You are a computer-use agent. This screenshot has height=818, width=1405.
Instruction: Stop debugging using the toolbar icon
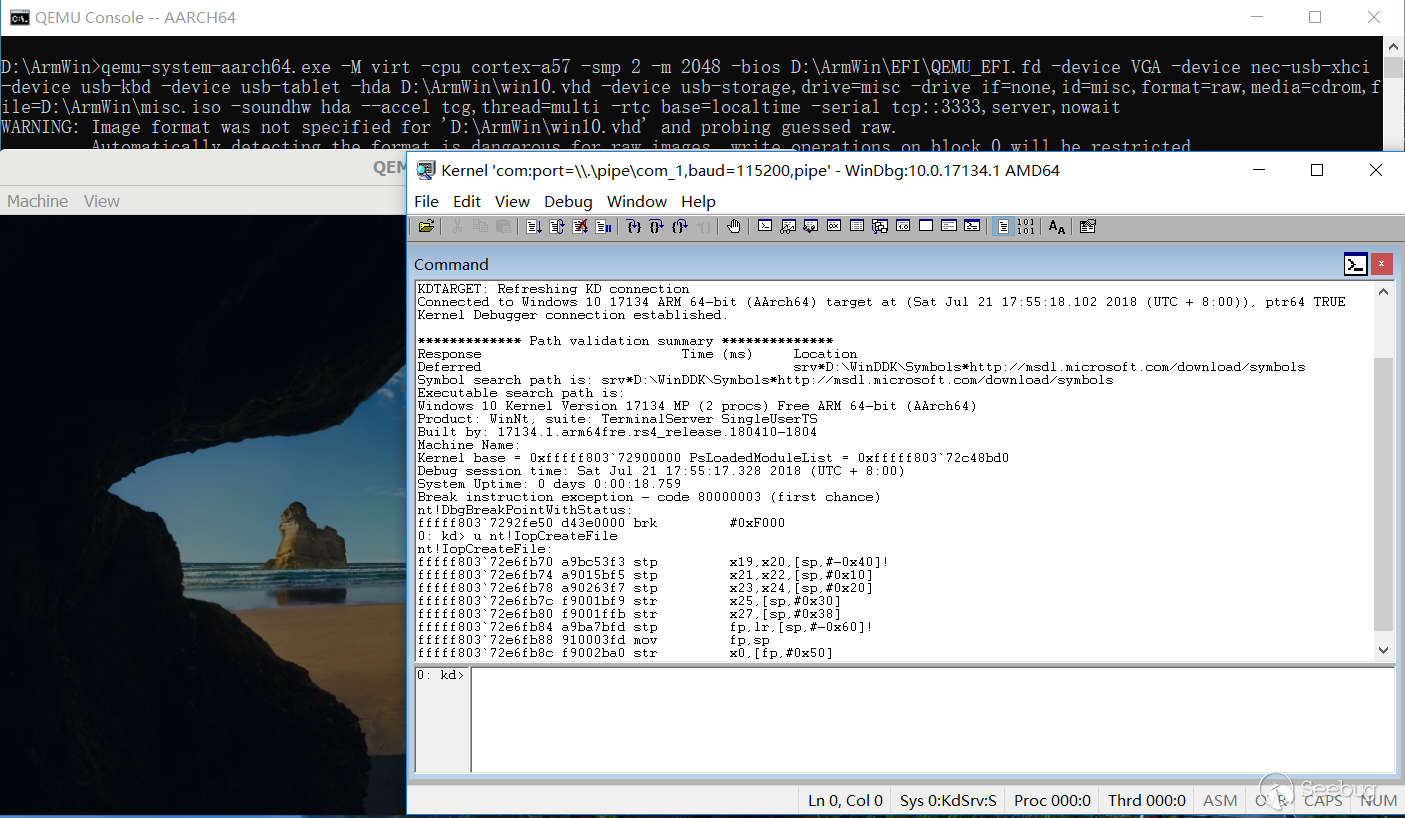[x=580, y=227]
